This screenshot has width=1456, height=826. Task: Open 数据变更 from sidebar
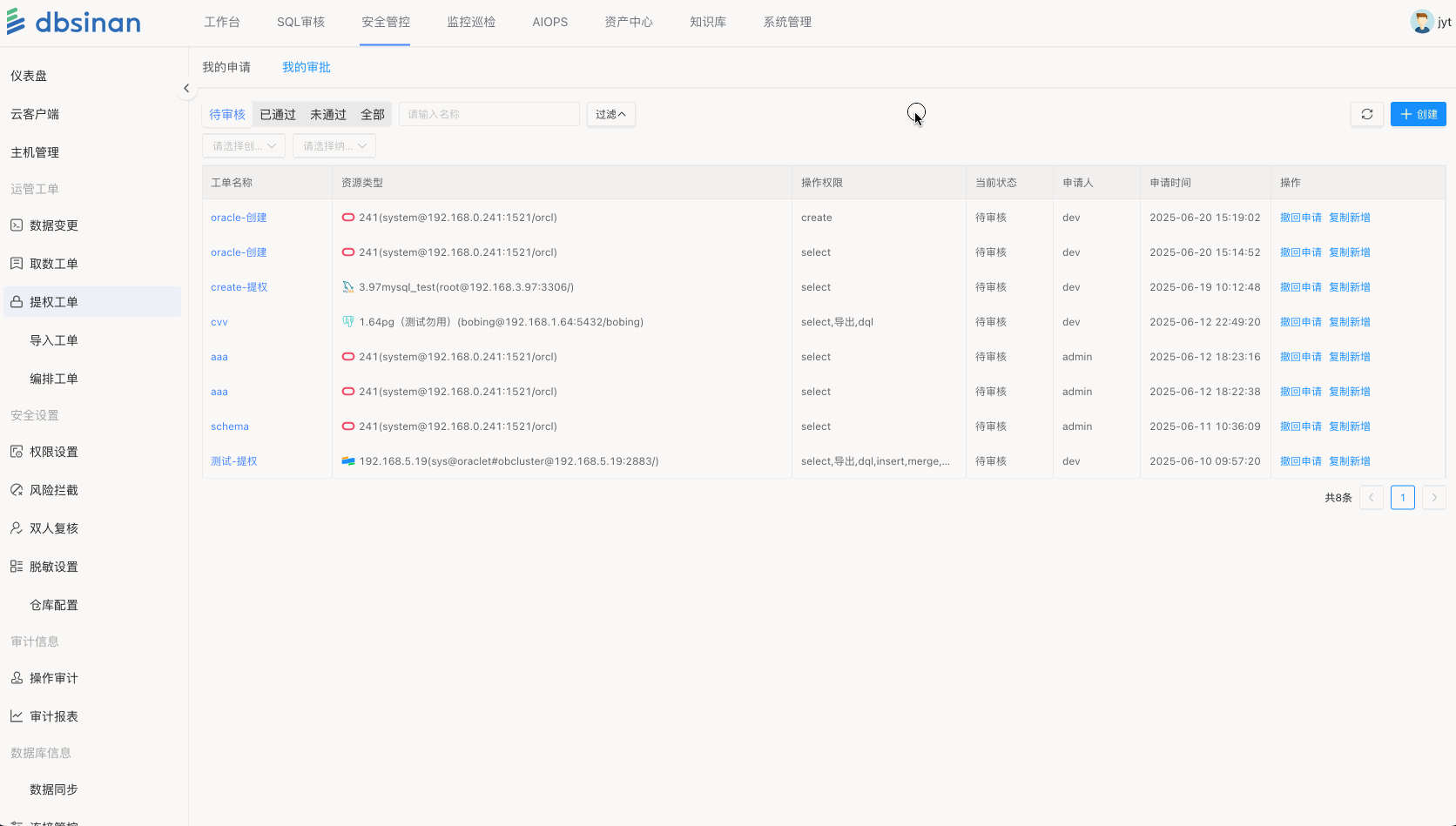(54, 225)
